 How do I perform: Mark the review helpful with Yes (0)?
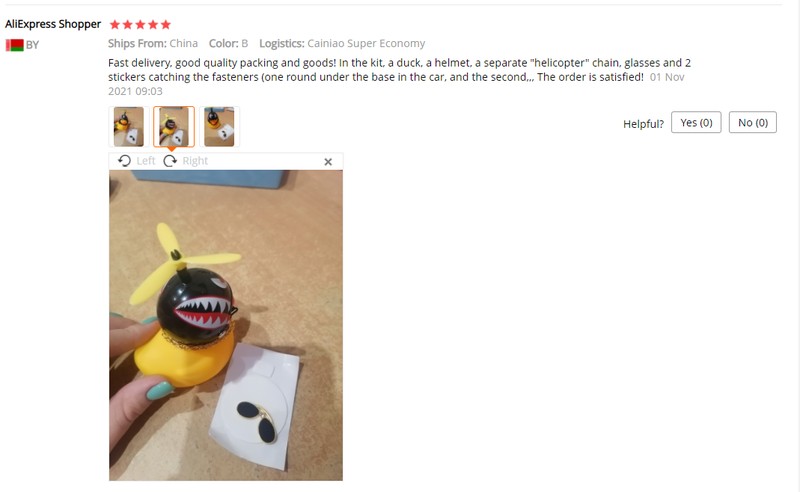tap(696, 122)
